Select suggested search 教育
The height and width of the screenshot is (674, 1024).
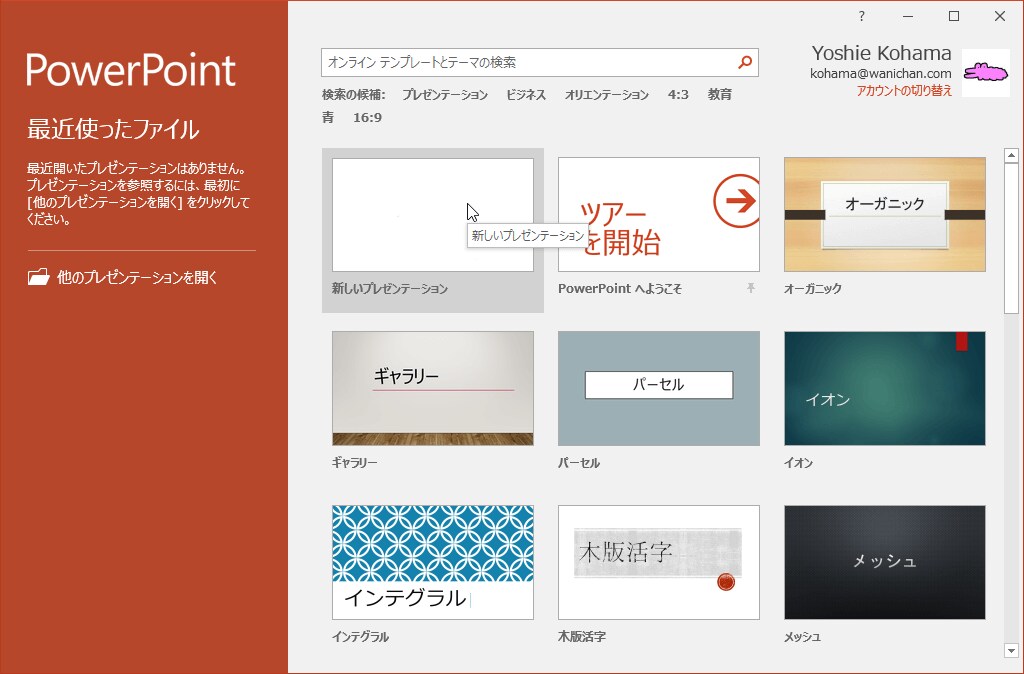[x=720, y=95]
